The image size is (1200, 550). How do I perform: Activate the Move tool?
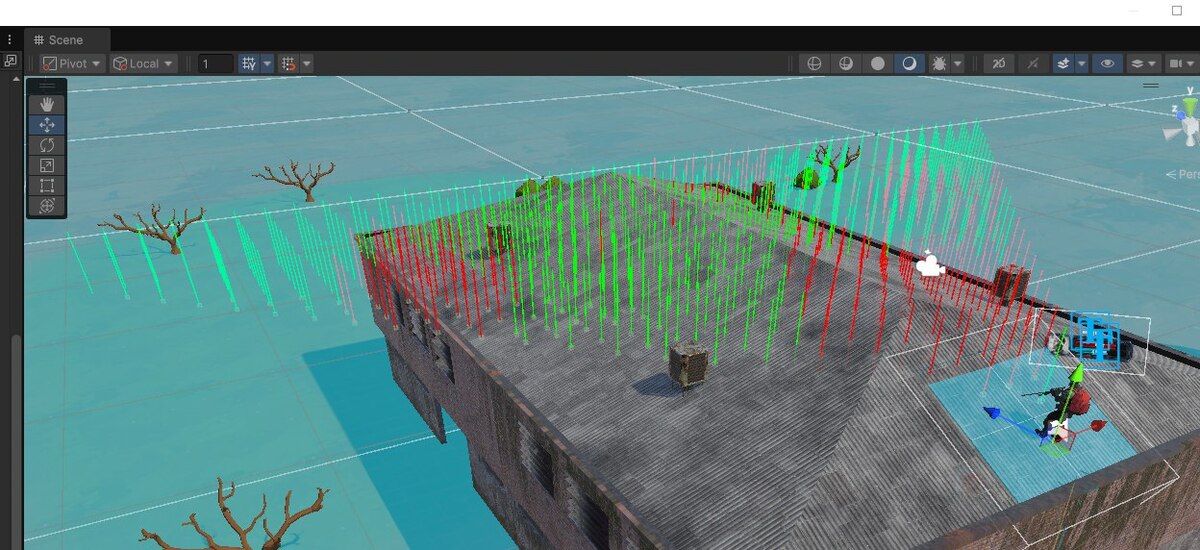(x=46, y=125)
